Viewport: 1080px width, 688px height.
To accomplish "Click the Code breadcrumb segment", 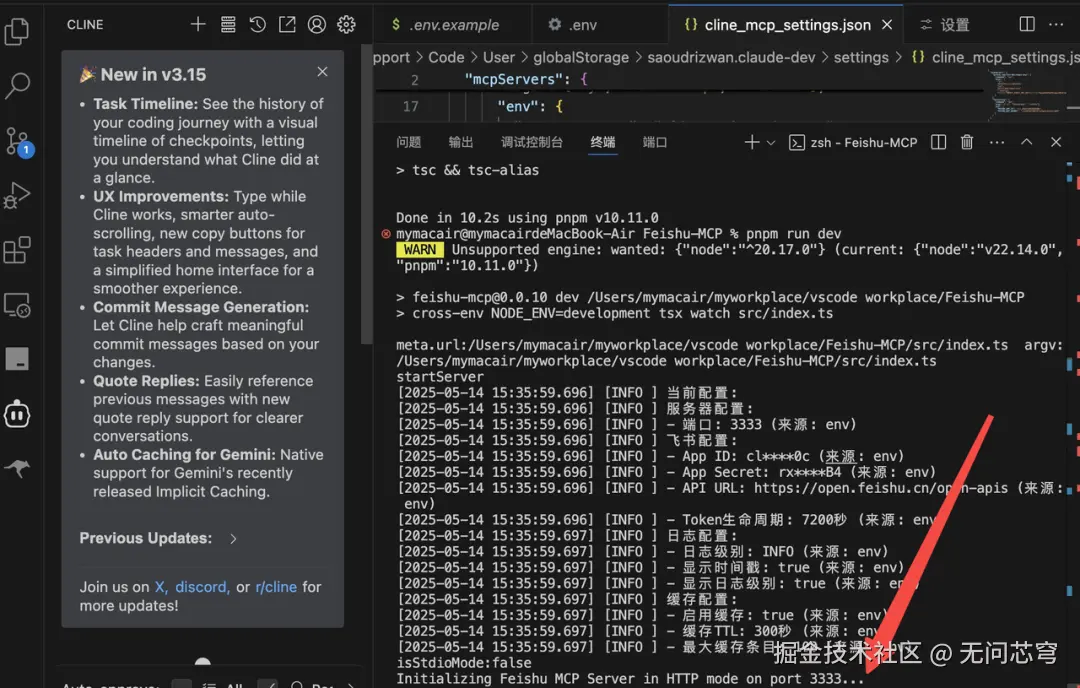I will [446, 57].
